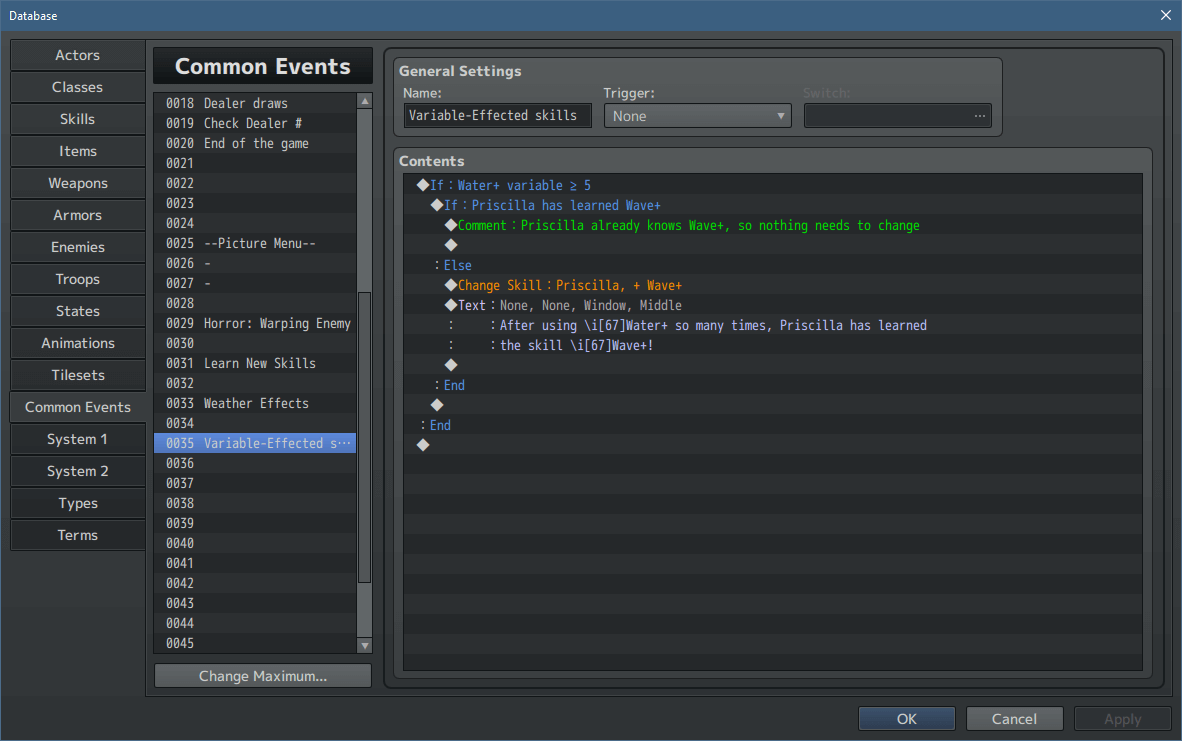Select the green Comment command line
Viewport: 1182px width, 741px height.
773,225
